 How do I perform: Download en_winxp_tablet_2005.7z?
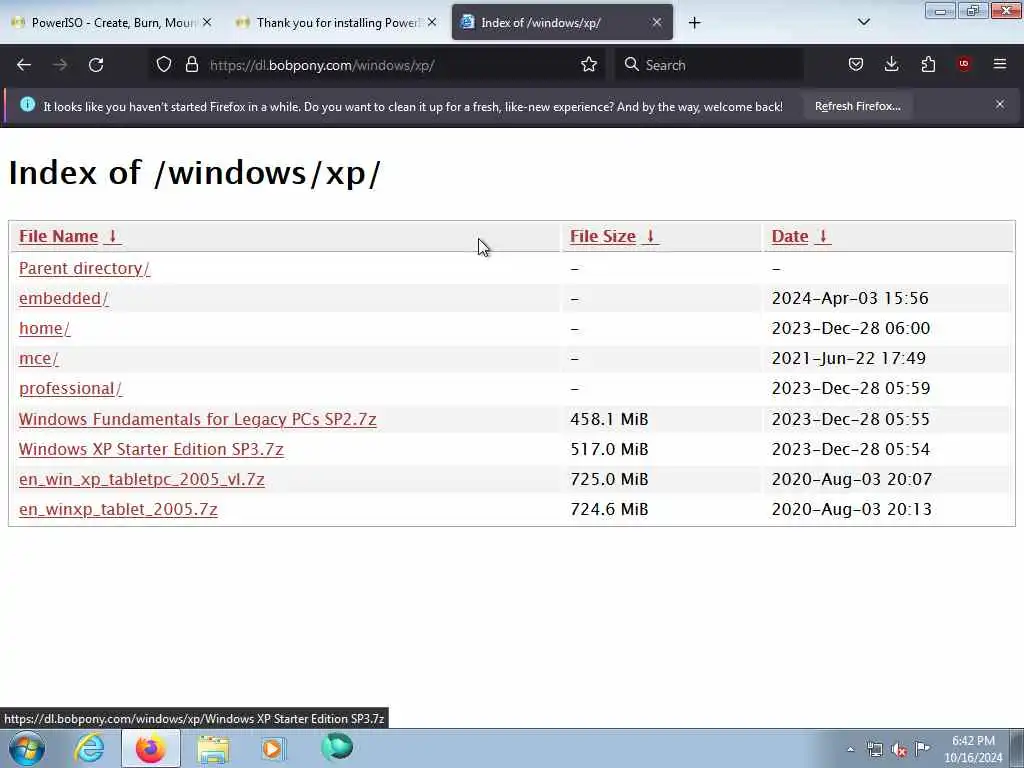pos(118,509)
